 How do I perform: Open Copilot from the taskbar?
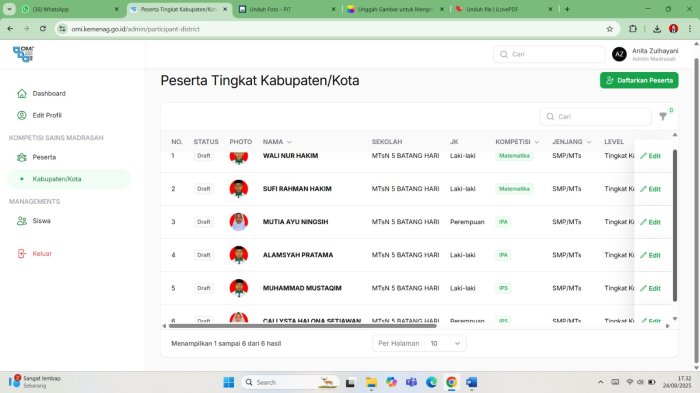coord(392,382)
